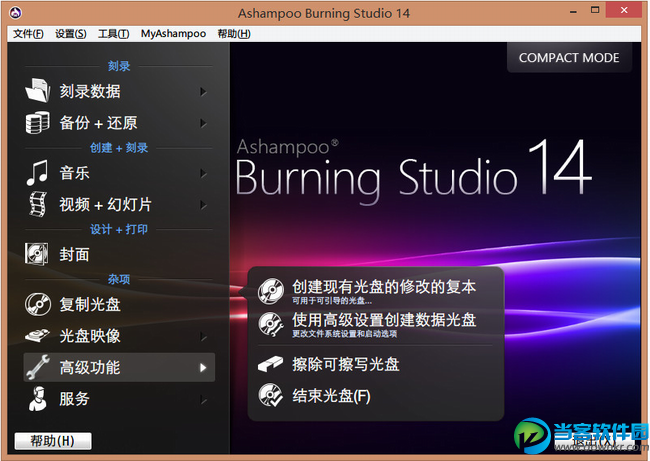Switch to COMPACT MODE

569,58
